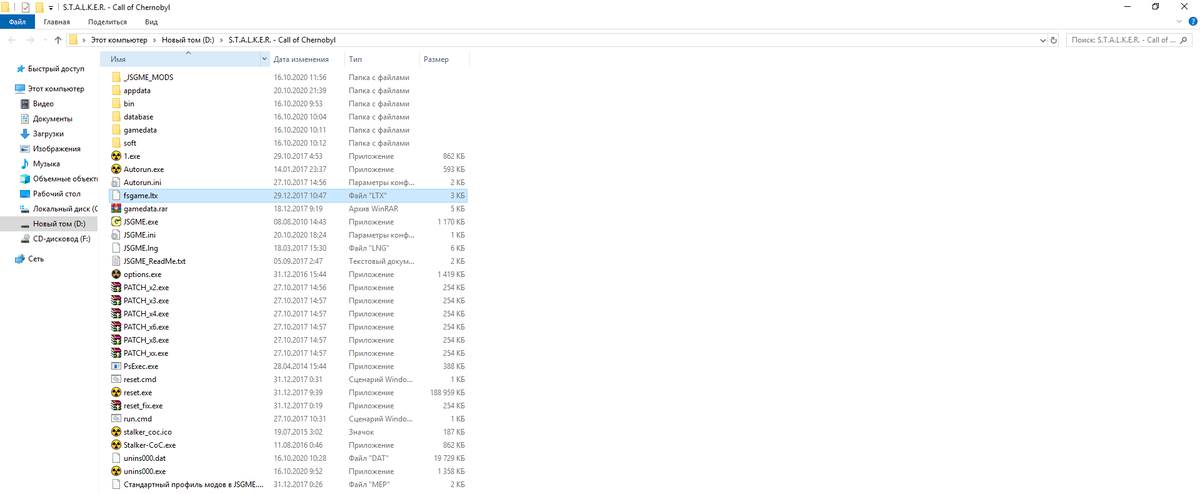The width and height of the screenshot is (1200, 494).
Task: Click the run.cmd script icon
Action: 116,419
